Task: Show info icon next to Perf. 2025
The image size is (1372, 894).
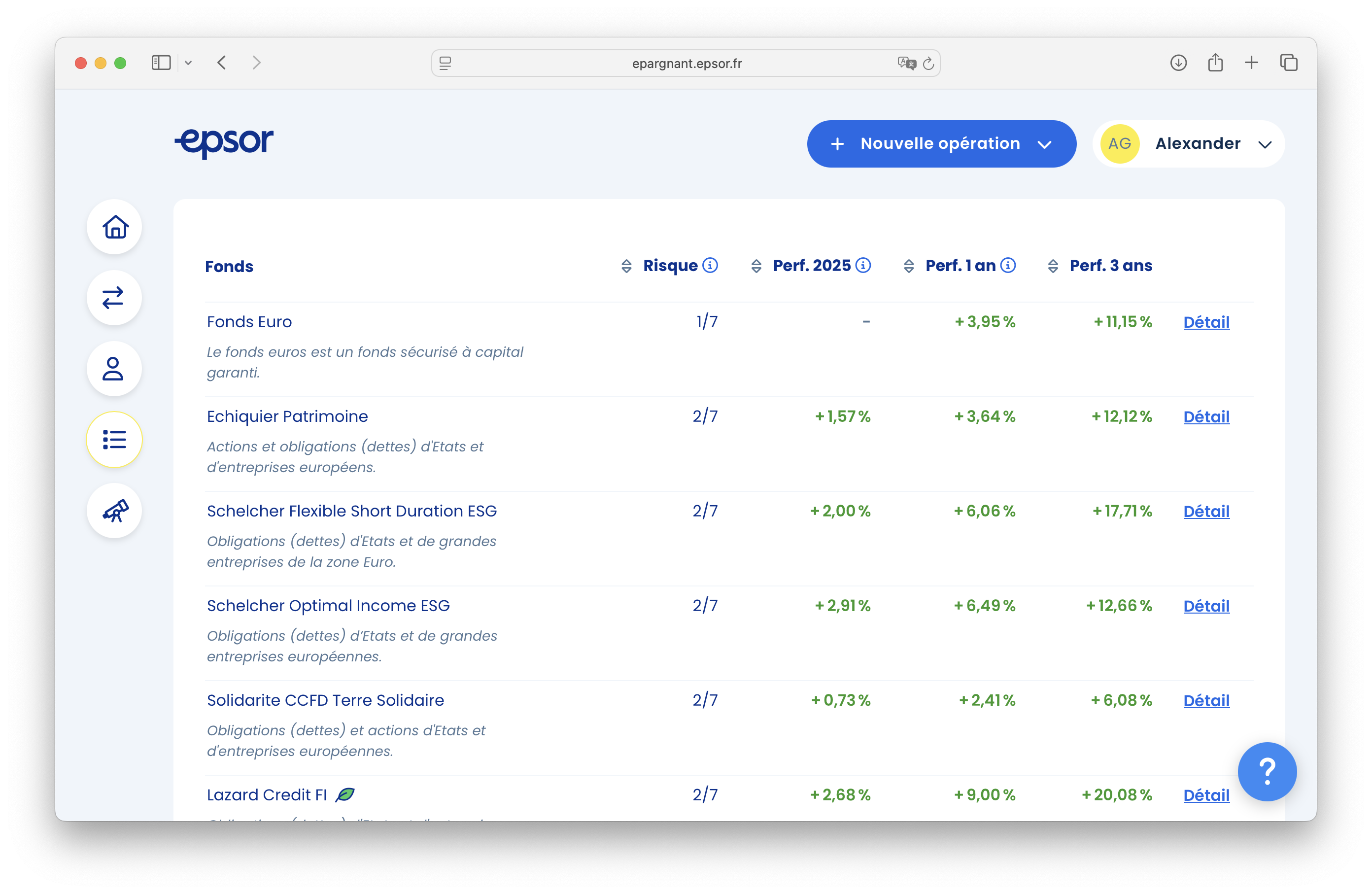Action: point(863,265)
